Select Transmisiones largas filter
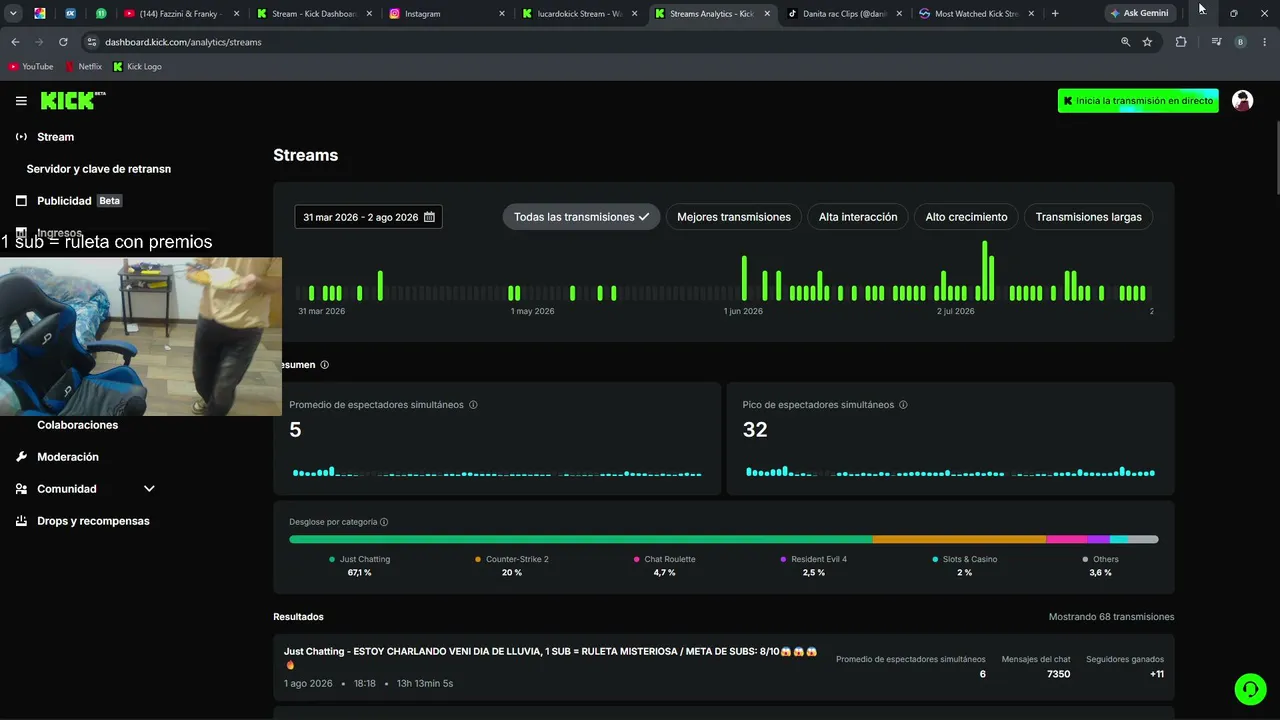This screenshot has height=720, width=1280. point(1088,217)
